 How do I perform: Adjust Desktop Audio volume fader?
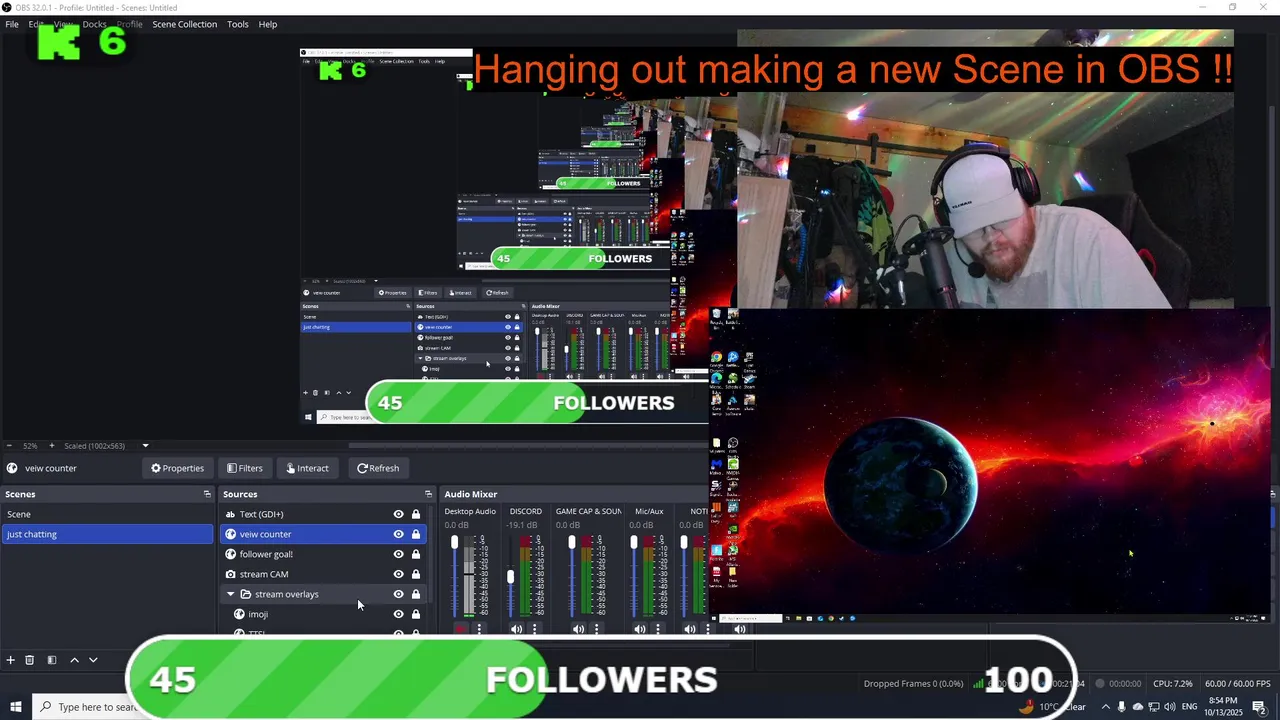point(454,542)
